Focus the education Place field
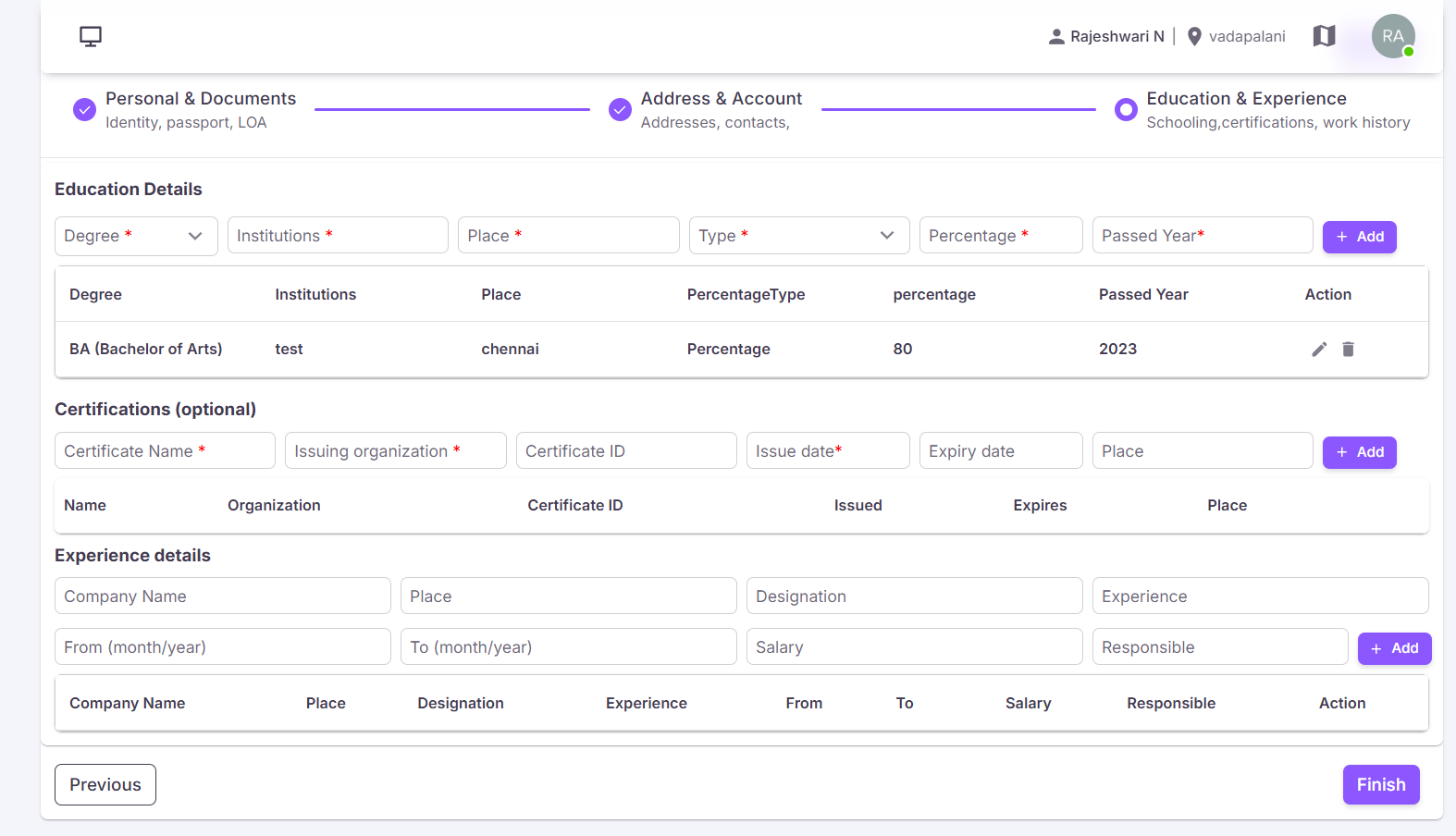The image size is (1456, 836). 569,235
